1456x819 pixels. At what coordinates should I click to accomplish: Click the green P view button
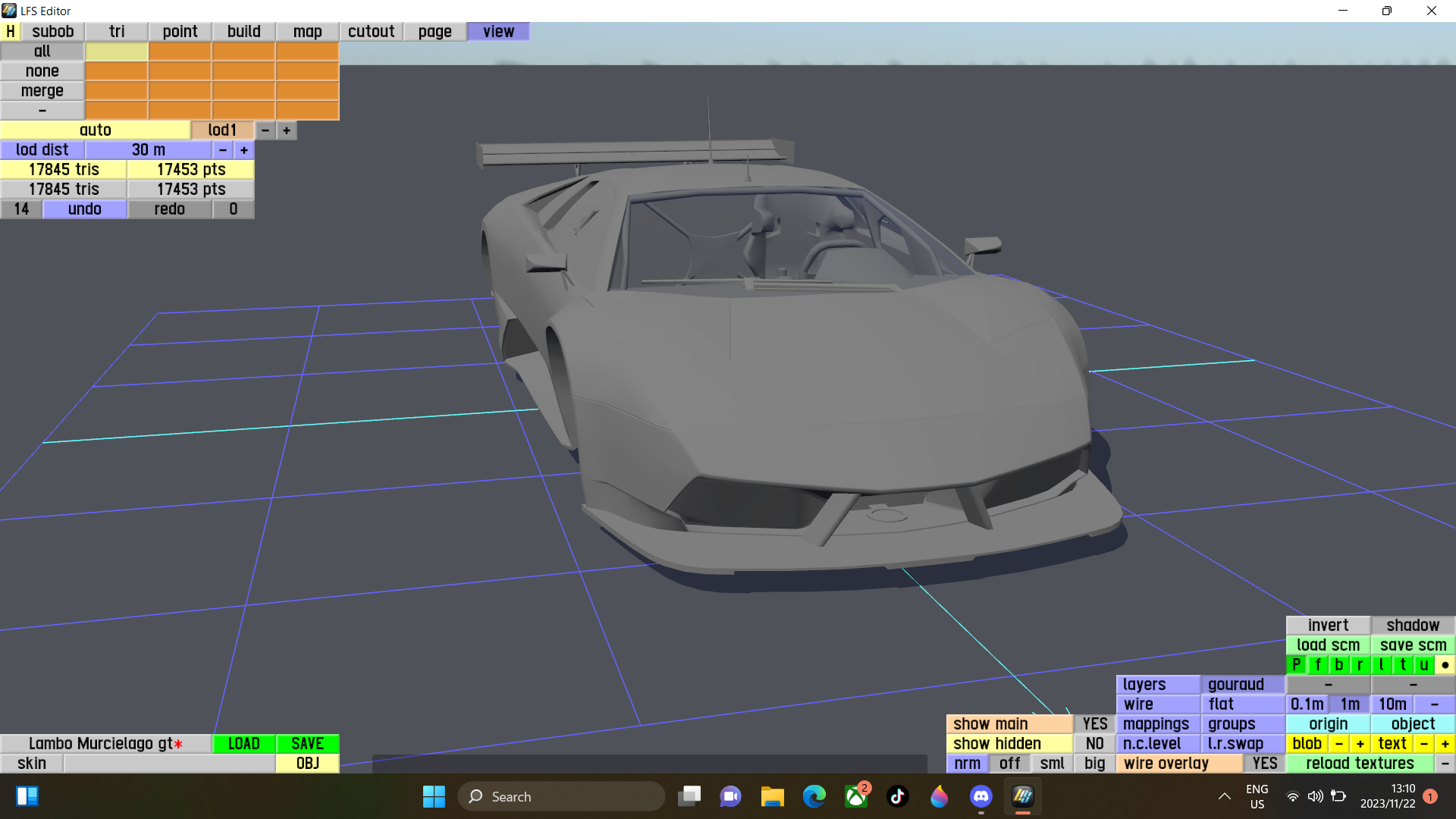click(1296, 665)
